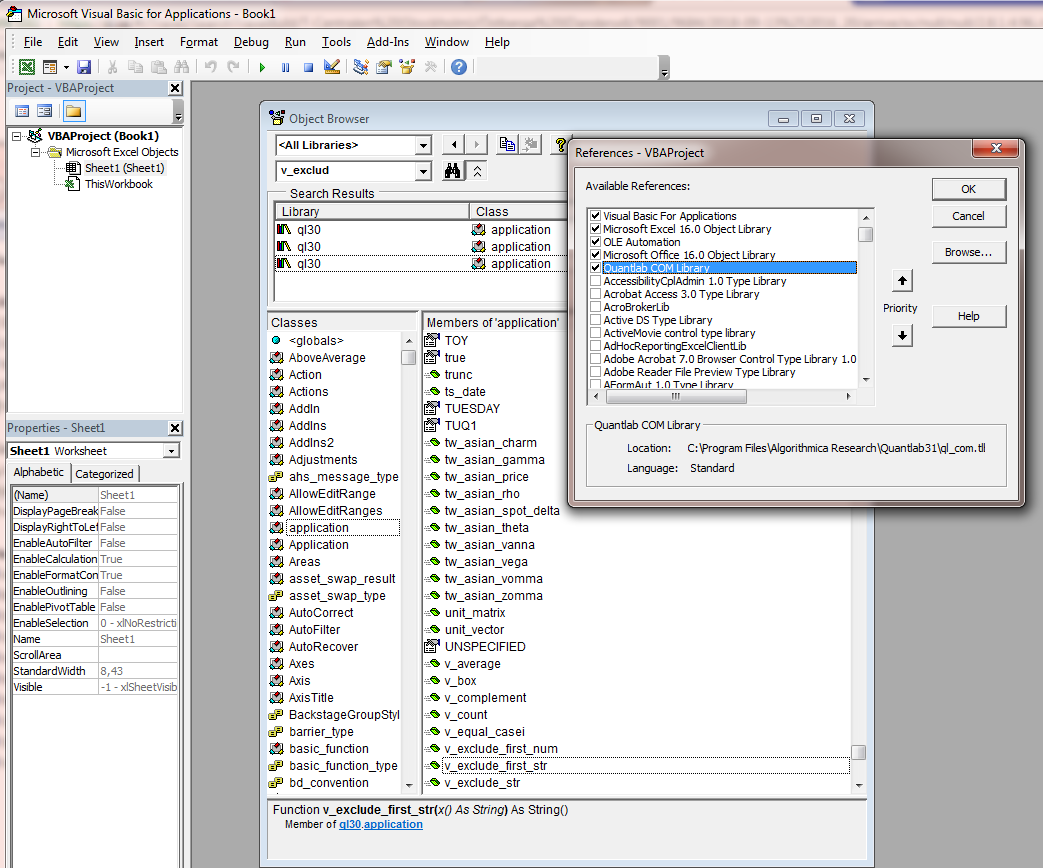This screenshot has height=868, width=1043.
Task: Open the Add-Ins menu
Action: tap(388, 42)
